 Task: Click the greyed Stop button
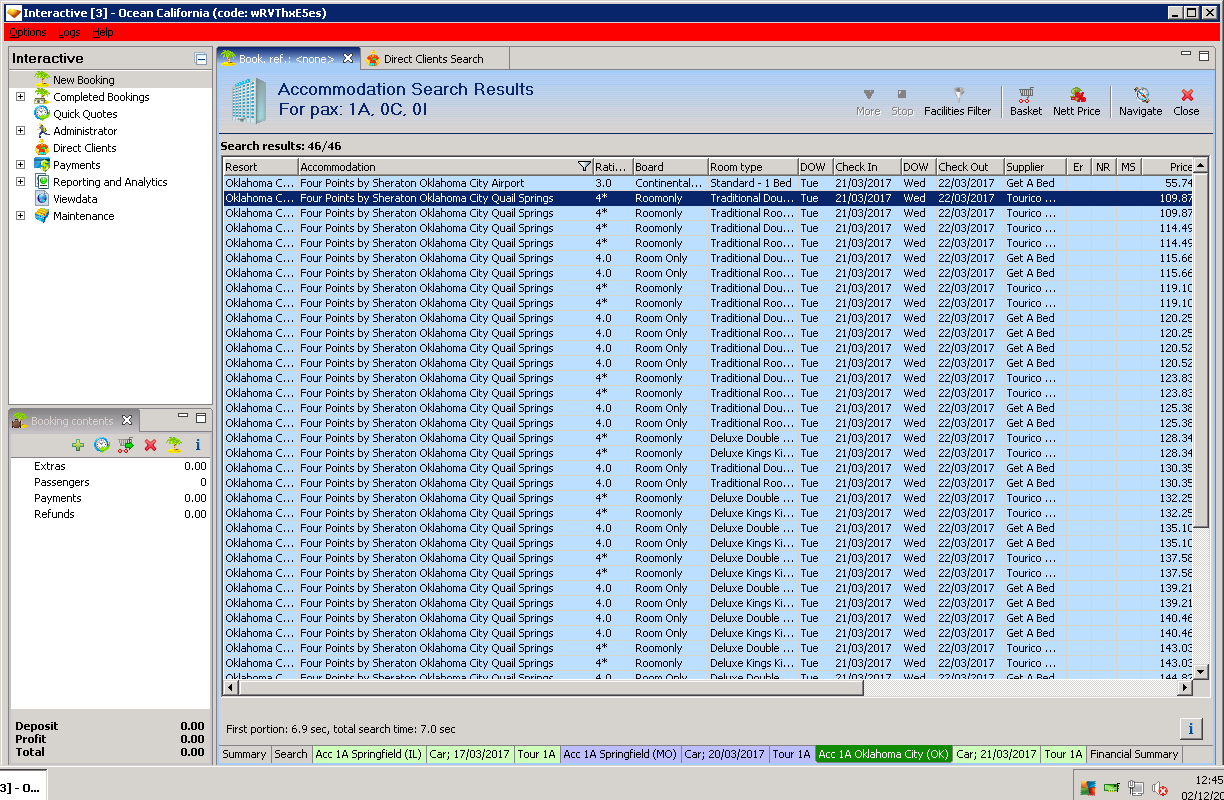902,101
